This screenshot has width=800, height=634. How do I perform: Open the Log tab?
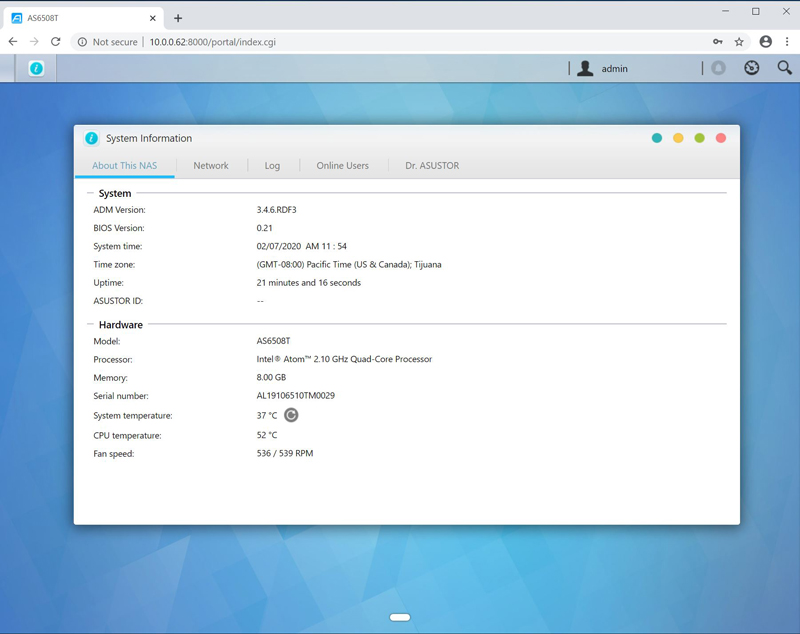[272, 166]
